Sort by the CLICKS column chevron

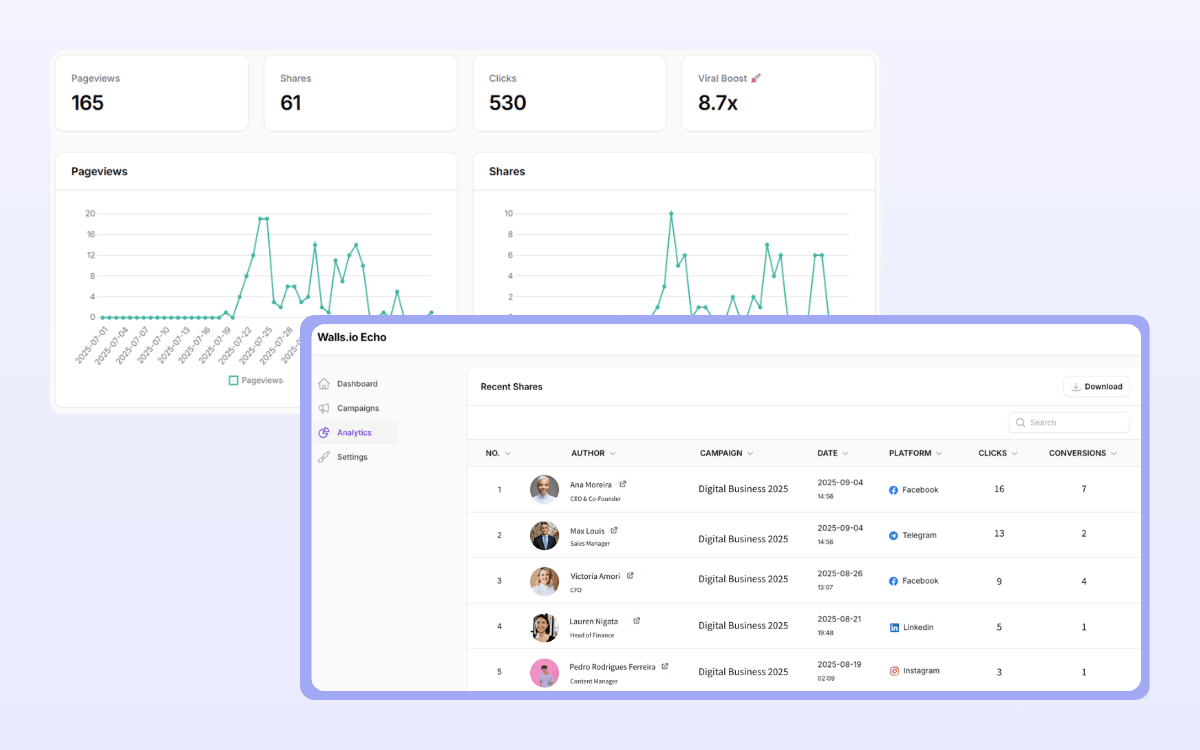click(x=1015, y=454)
